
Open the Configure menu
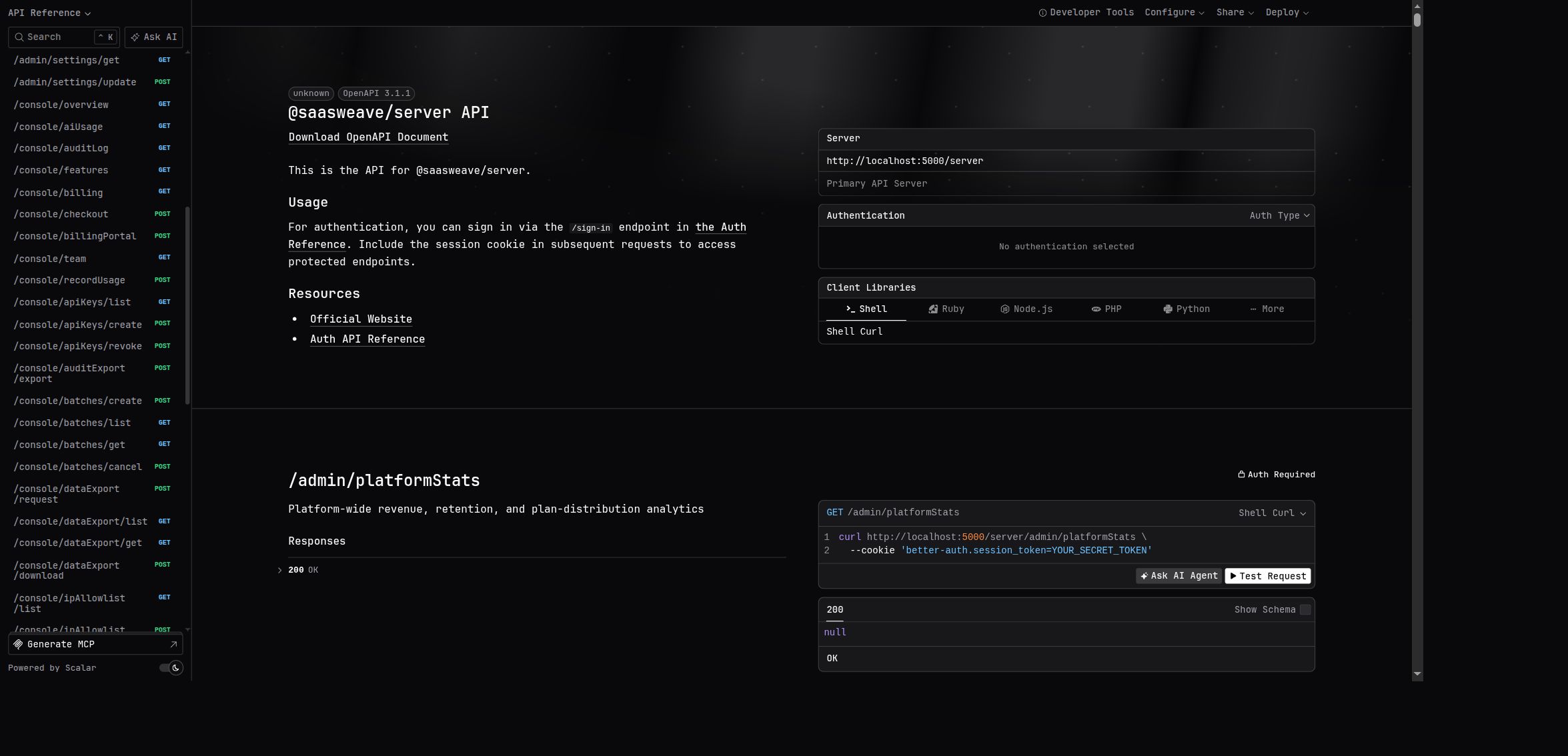coord(1174,13)
